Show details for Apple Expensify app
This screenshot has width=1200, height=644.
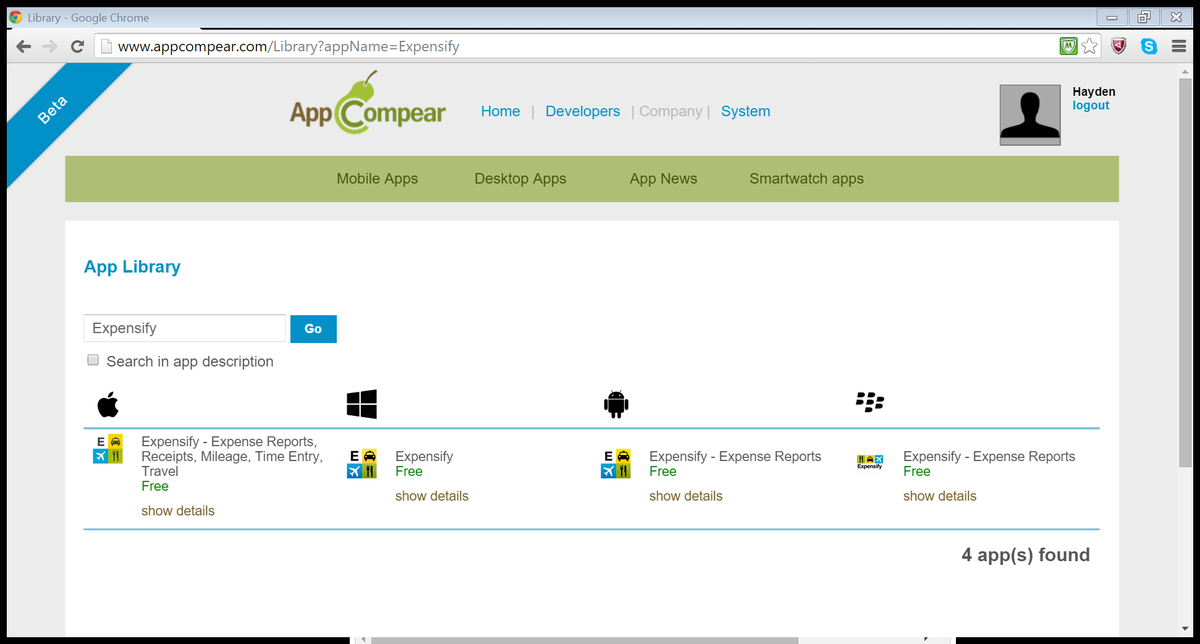tap(178, 511)
